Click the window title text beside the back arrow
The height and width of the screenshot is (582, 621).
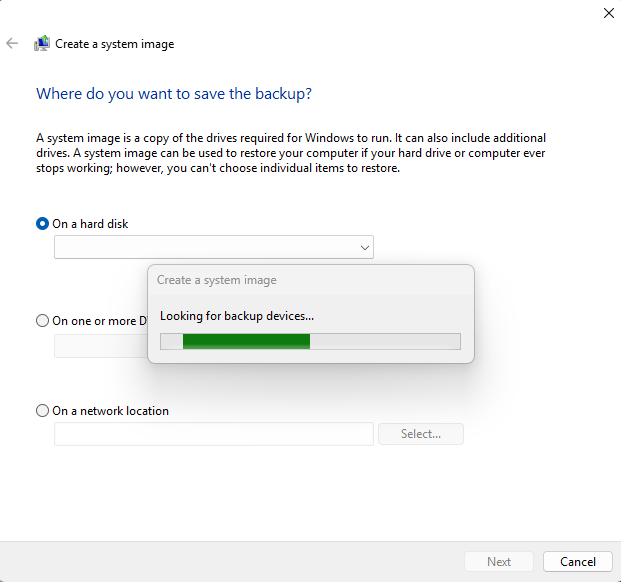click(114, 44)
